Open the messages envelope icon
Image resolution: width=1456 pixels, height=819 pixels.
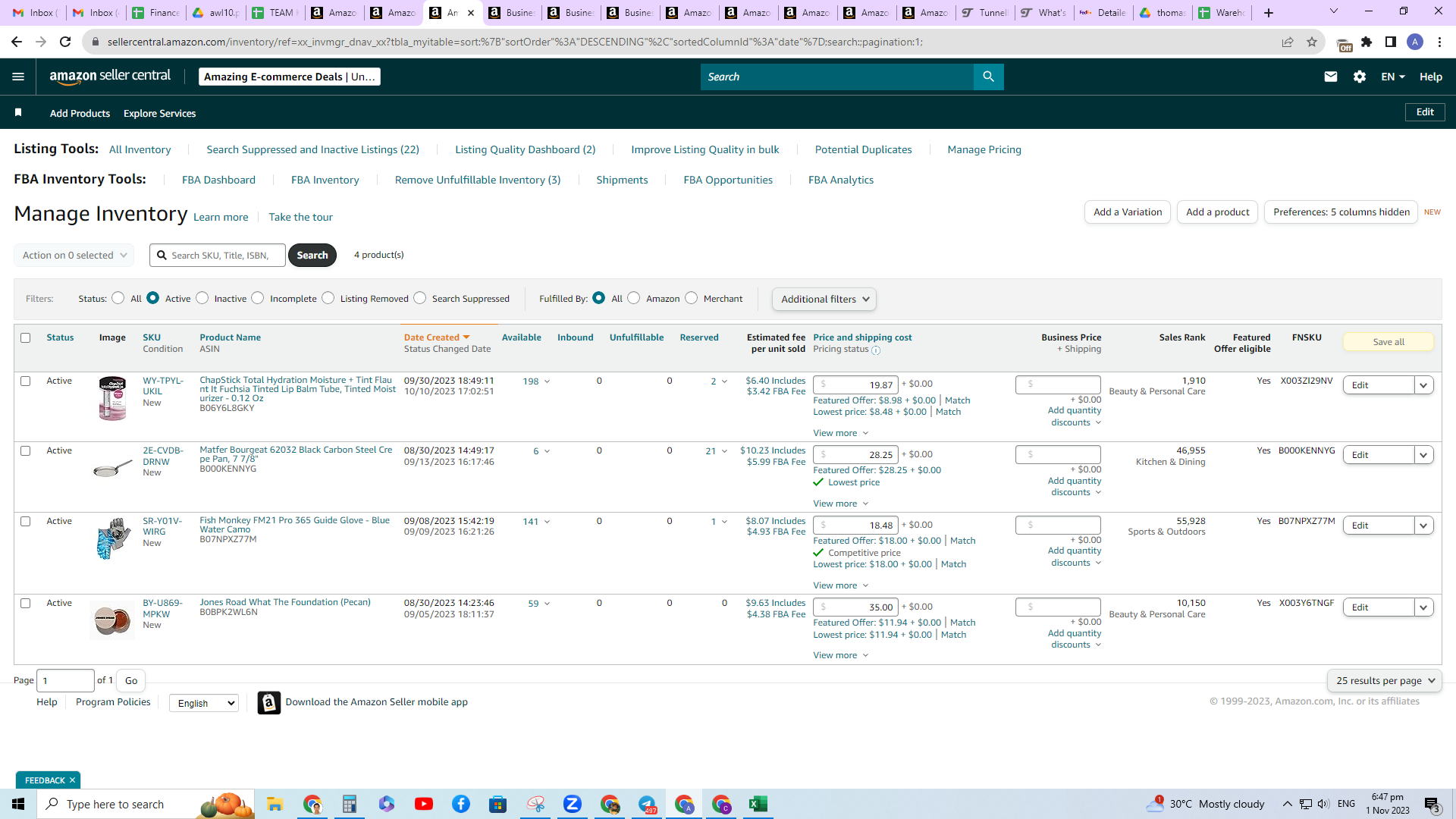(1330, 77)
